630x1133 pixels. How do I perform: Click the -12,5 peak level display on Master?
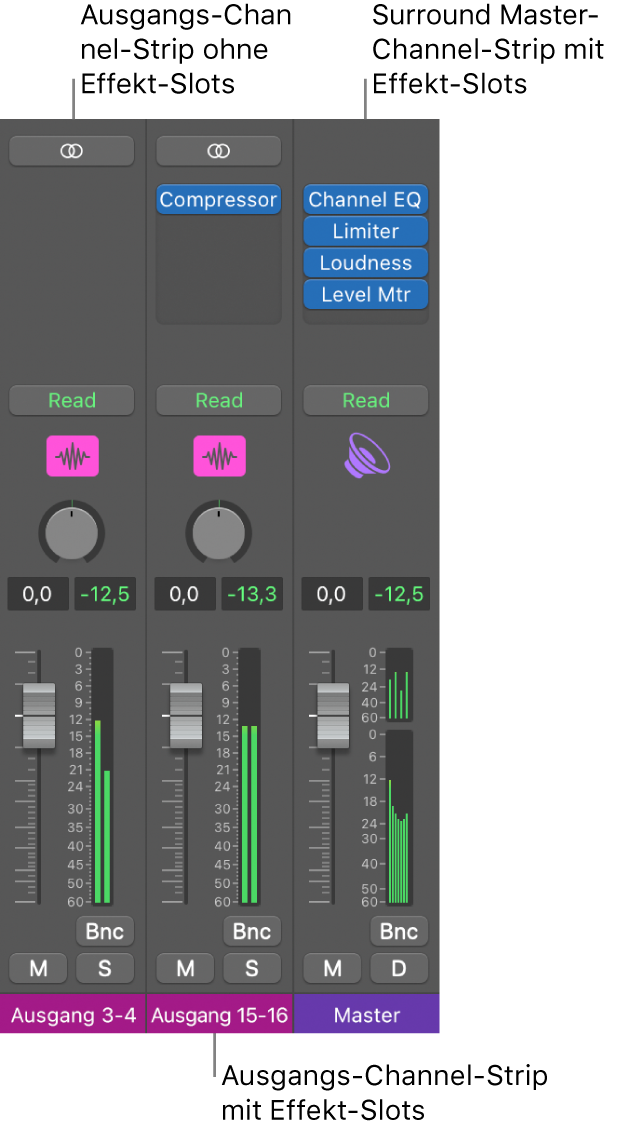(399, 595)
